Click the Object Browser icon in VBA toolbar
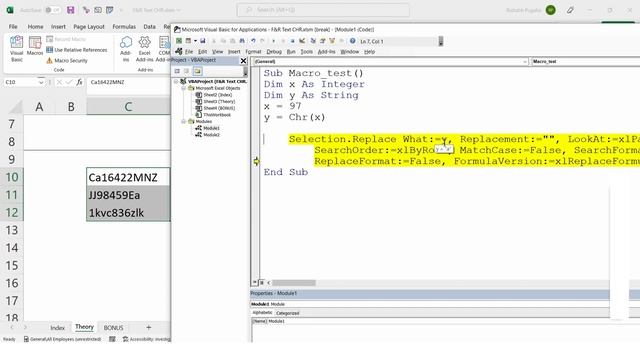 point(332,41)
